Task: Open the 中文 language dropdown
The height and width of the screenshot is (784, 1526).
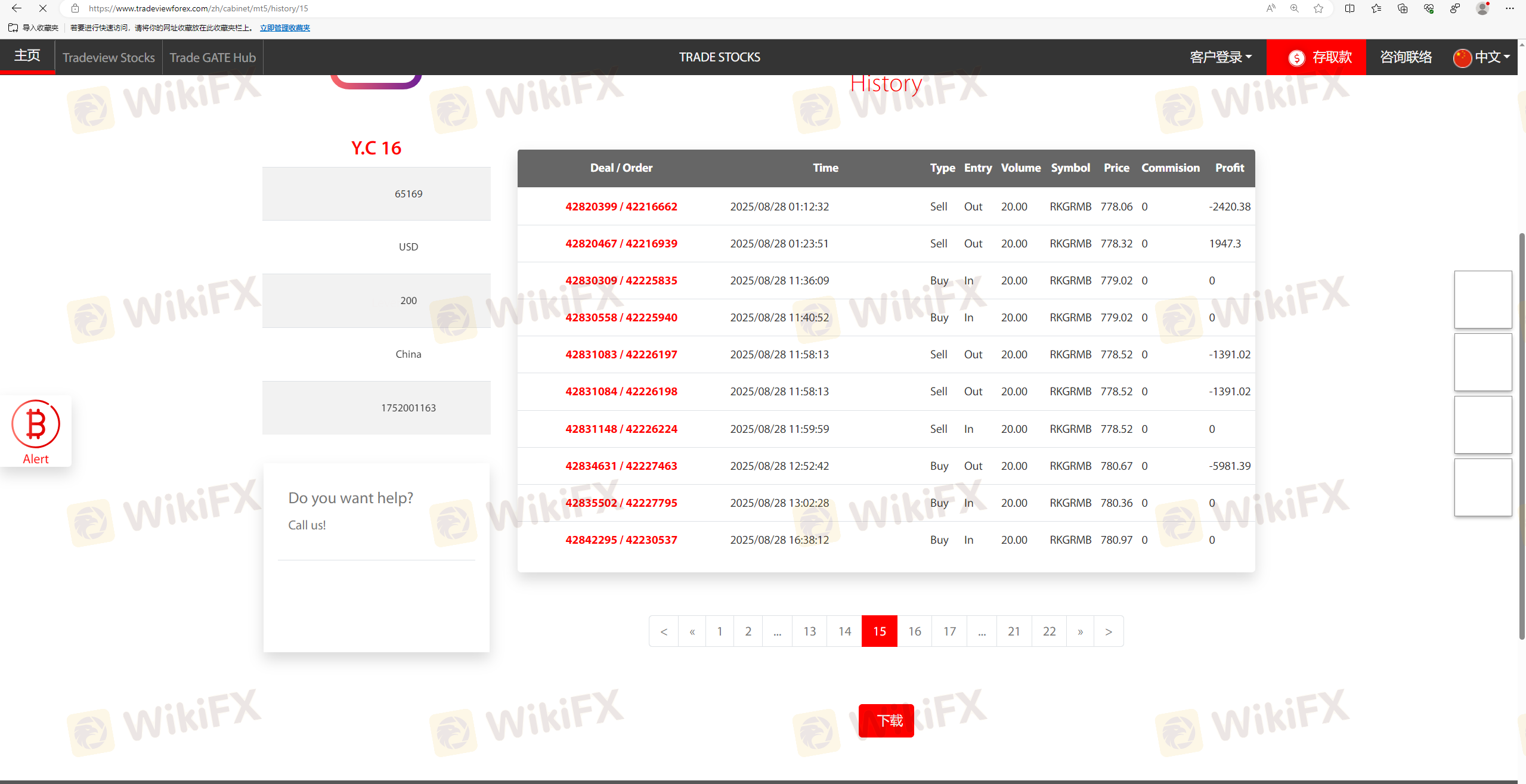Action: pos(1481,57)
